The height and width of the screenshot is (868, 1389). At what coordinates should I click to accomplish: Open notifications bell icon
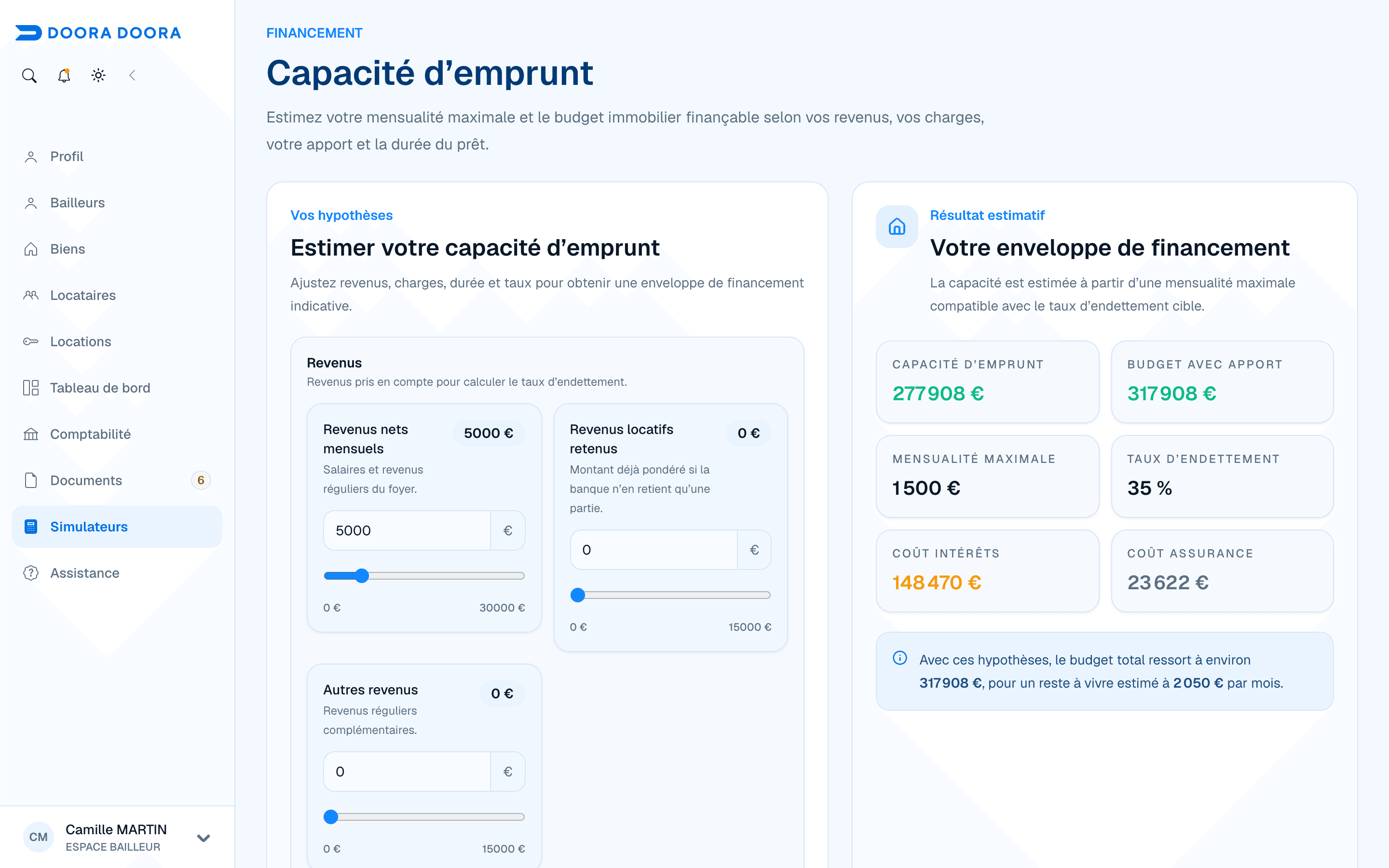(x=64, y=75)
